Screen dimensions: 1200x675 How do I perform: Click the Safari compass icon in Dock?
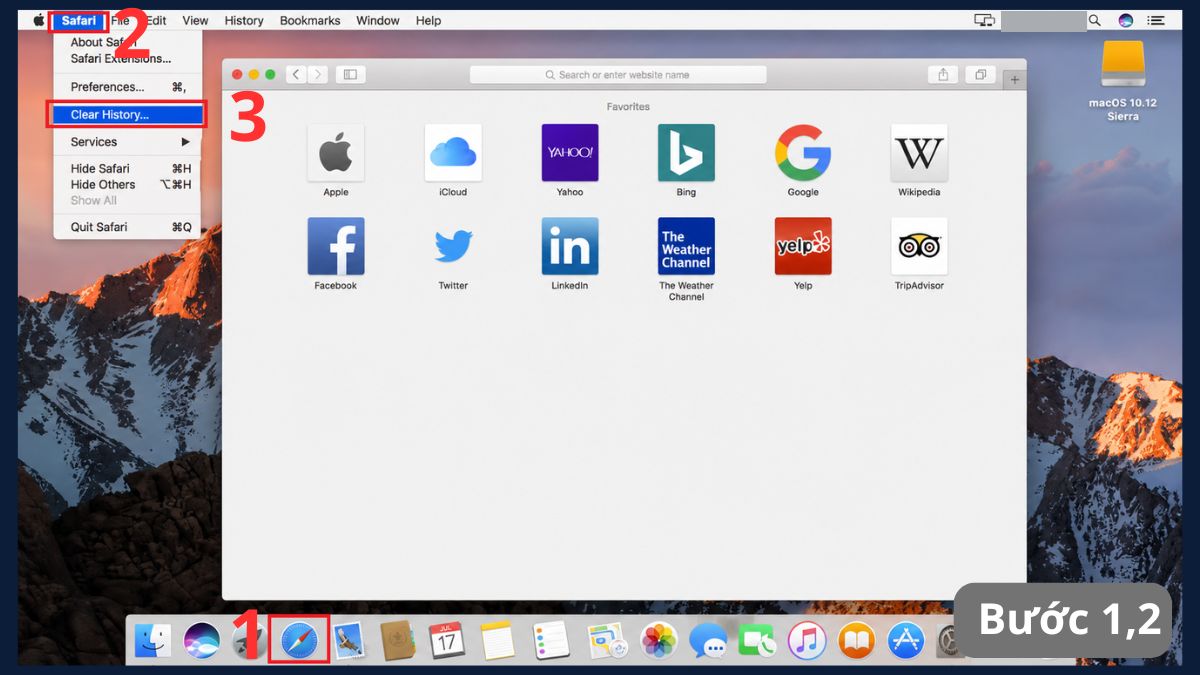(x=299, y=641)
